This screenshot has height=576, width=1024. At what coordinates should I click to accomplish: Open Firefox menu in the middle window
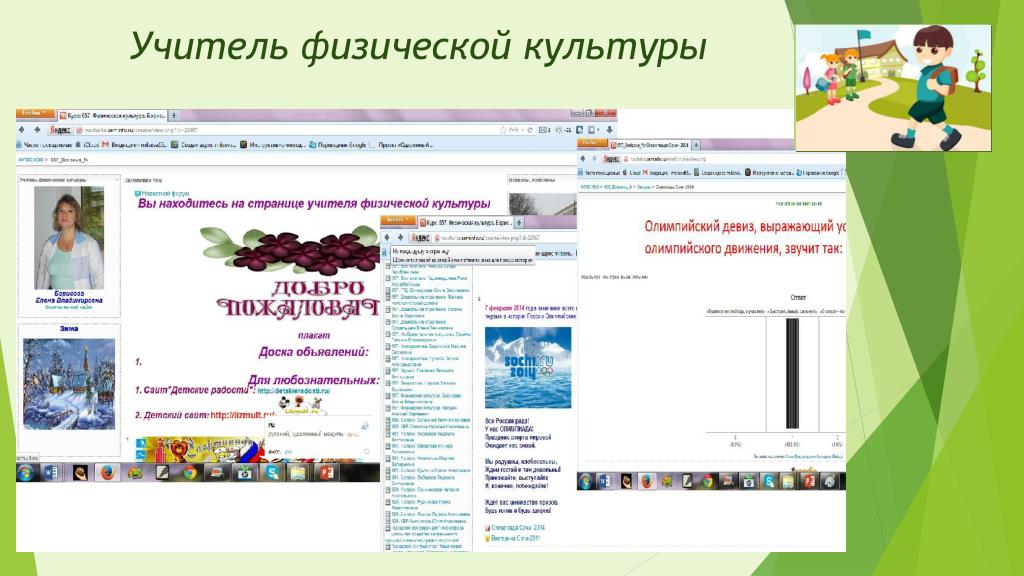[x=398, y=220]
